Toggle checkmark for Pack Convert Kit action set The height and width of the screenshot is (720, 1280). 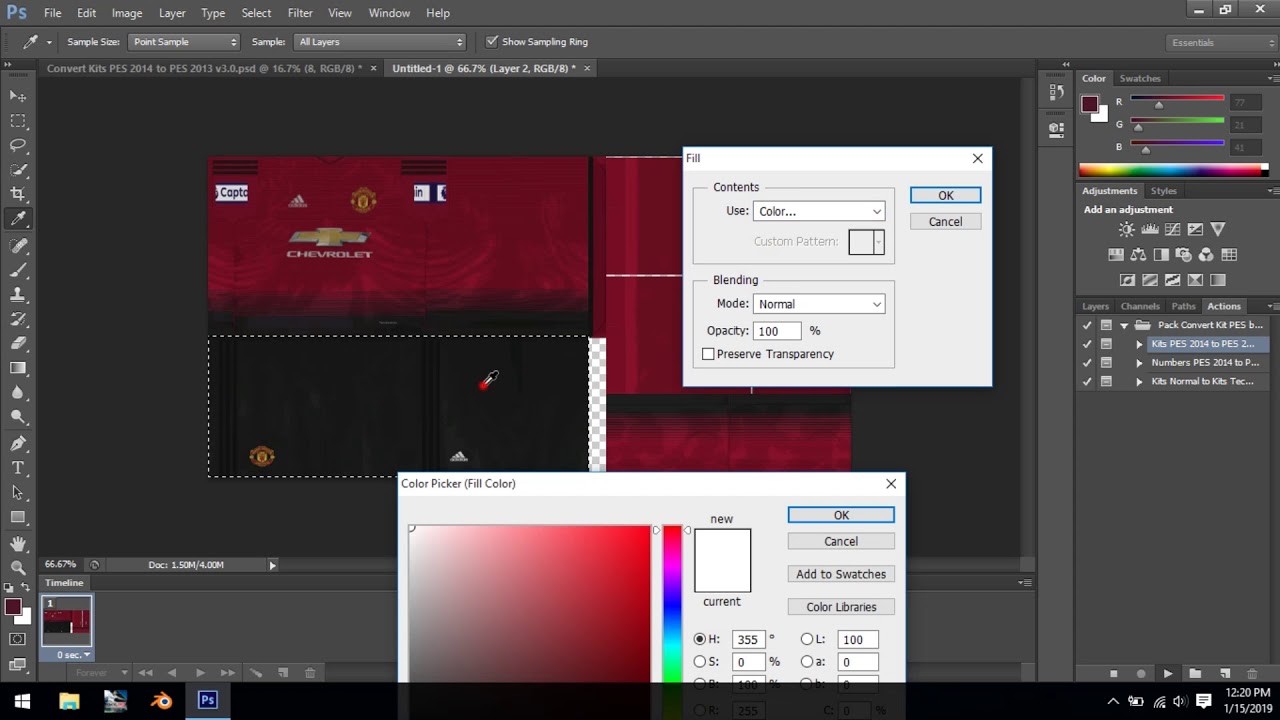tap(1087, 325)
